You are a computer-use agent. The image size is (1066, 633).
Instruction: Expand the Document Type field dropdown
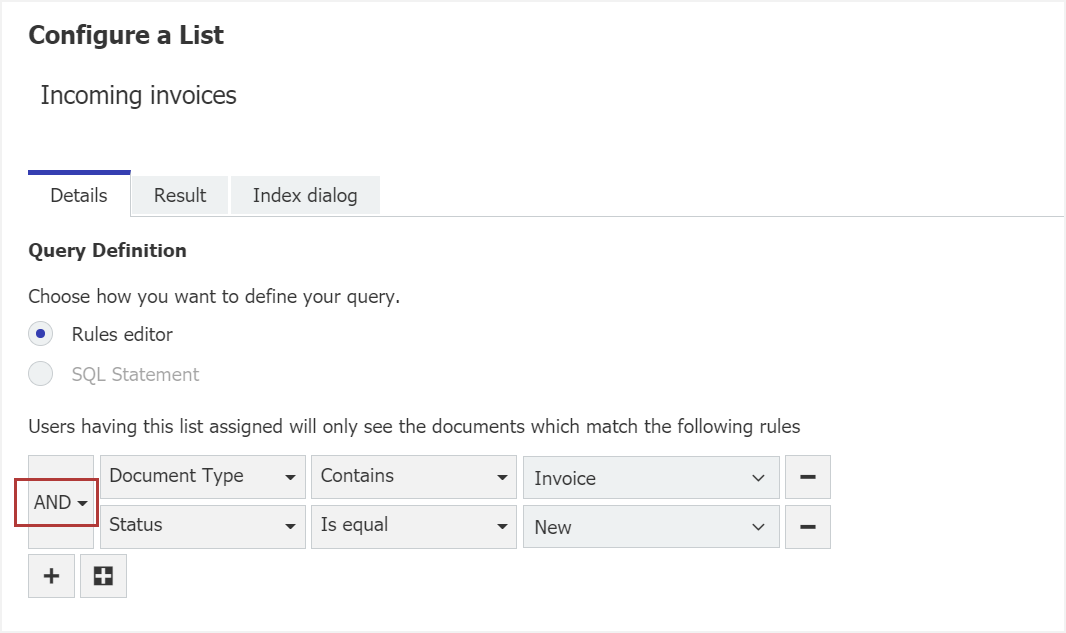(202, 477)
